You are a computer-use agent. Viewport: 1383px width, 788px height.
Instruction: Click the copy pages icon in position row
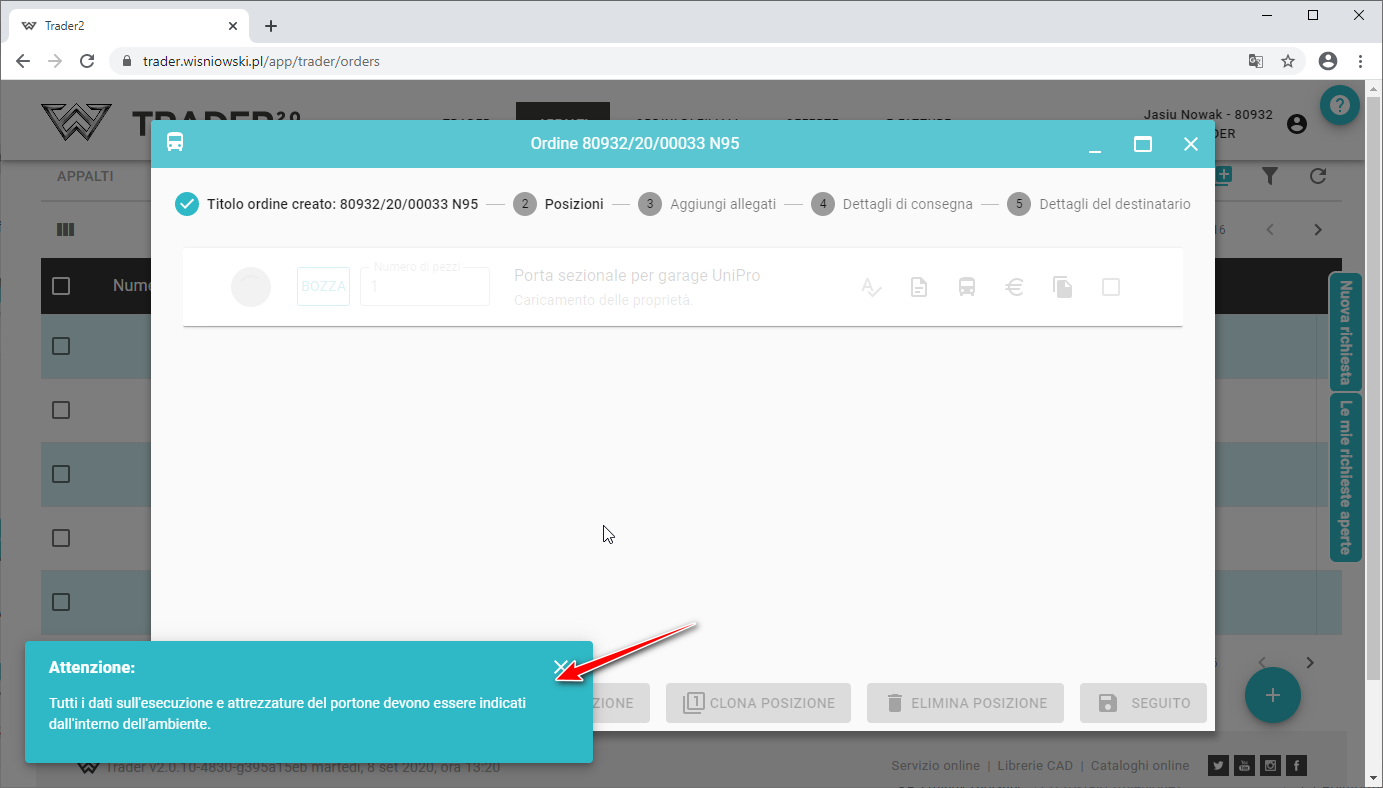(x=1062, y=287)
